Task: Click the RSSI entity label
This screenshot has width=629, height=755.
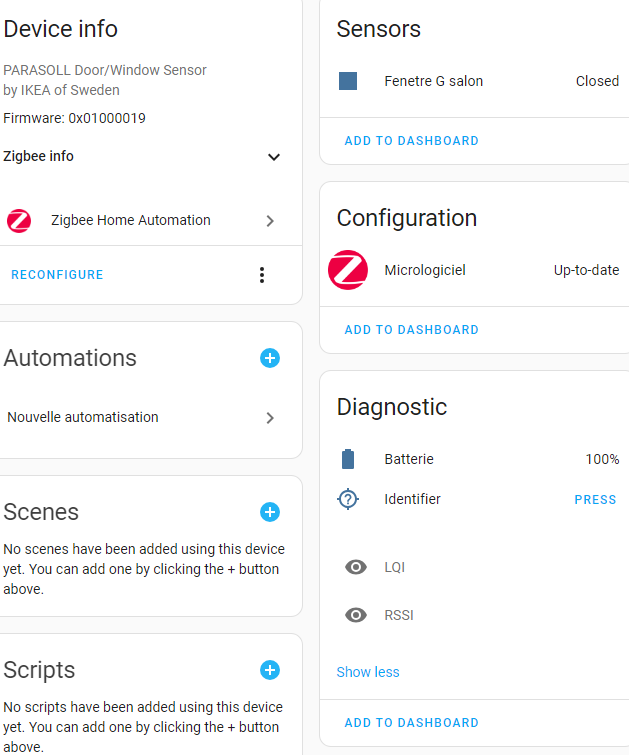Action: pos(399,615)
